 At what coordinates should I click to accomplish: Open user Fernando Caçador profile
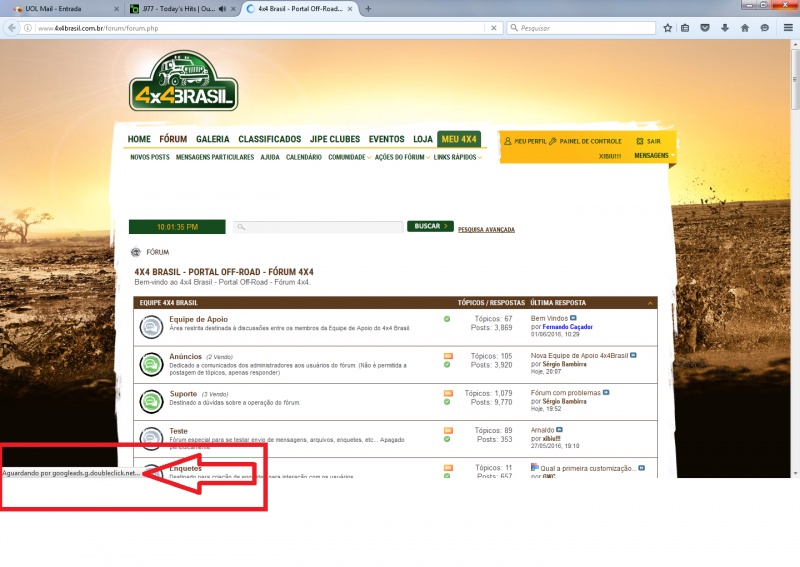[567, 327]
